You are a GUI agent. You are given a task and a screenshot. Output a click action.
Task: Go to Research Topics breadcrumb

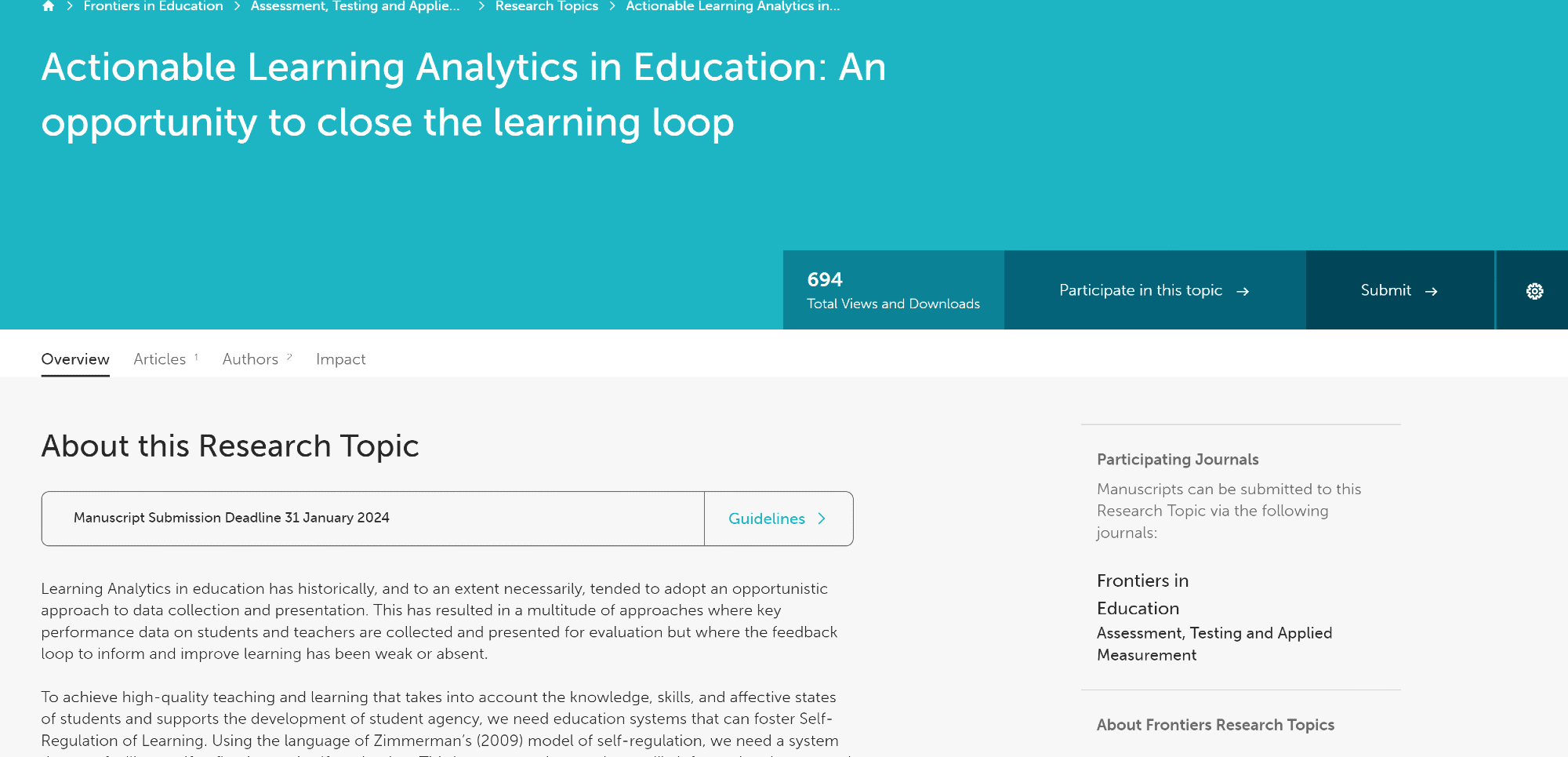pos(546,6)
